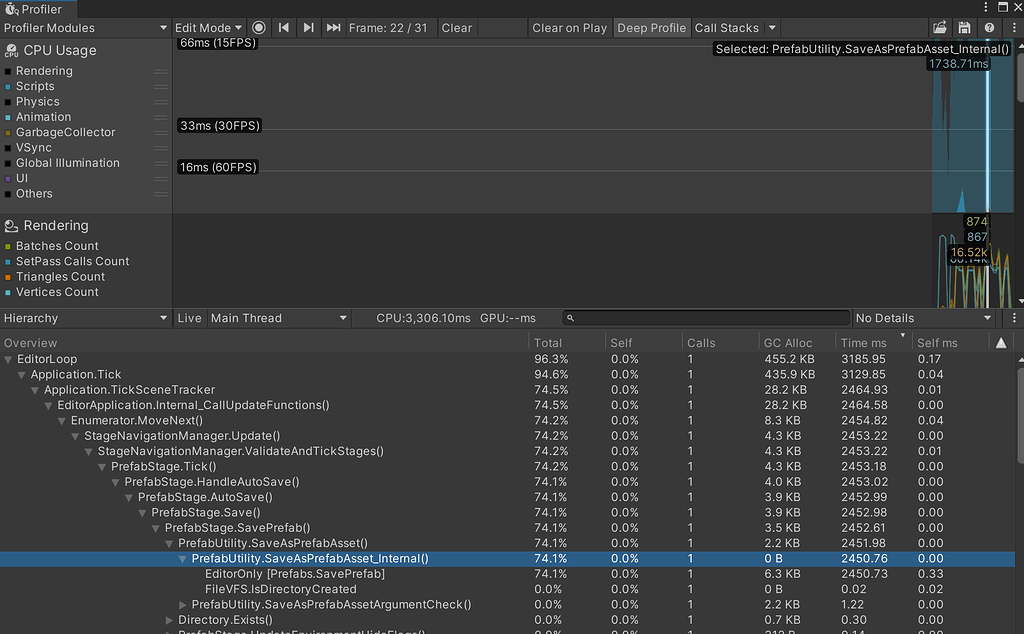Toggle the Live view in the hierarchy toolbar

tap(189, 317)
